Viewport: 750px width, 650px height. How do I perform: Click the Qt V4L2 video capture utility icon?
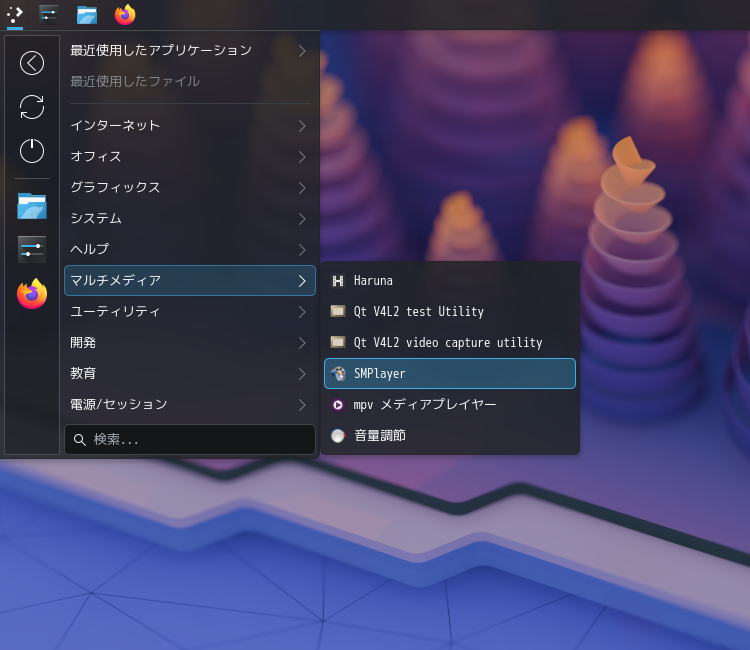point(338,342)
